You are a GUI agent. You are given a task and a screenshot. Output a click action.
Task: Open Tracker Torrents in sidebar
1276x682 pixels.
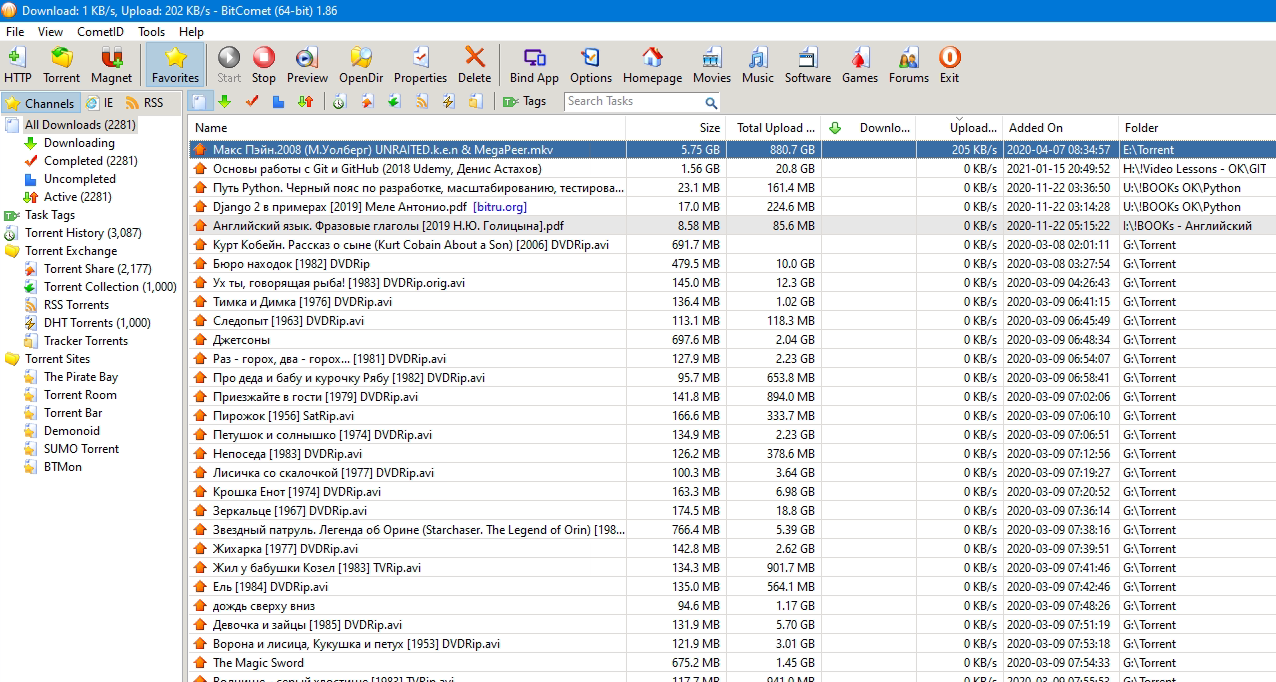click(86, 341)
